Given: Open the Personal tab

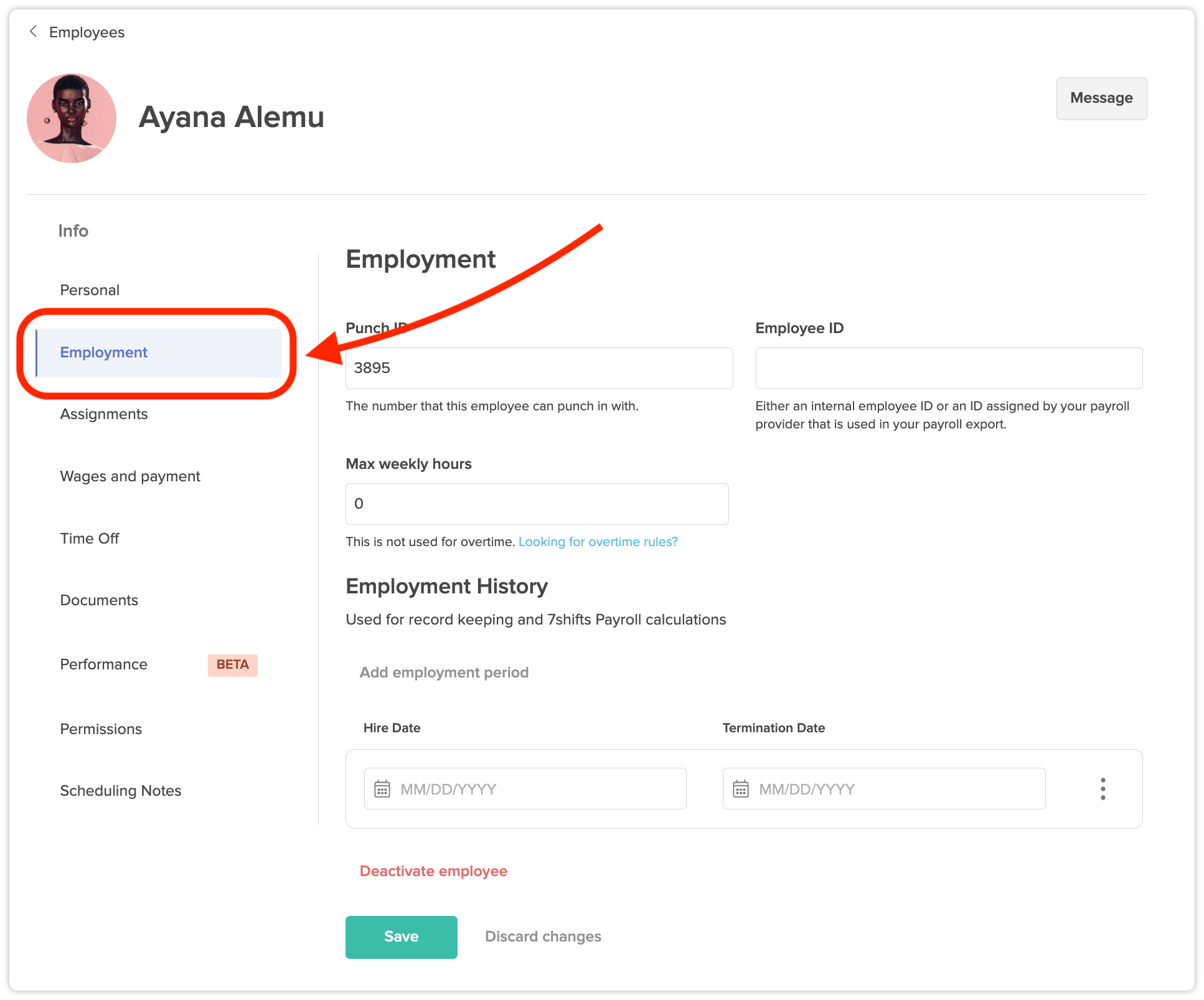Looking at the screenshot, I should (90, 290).
